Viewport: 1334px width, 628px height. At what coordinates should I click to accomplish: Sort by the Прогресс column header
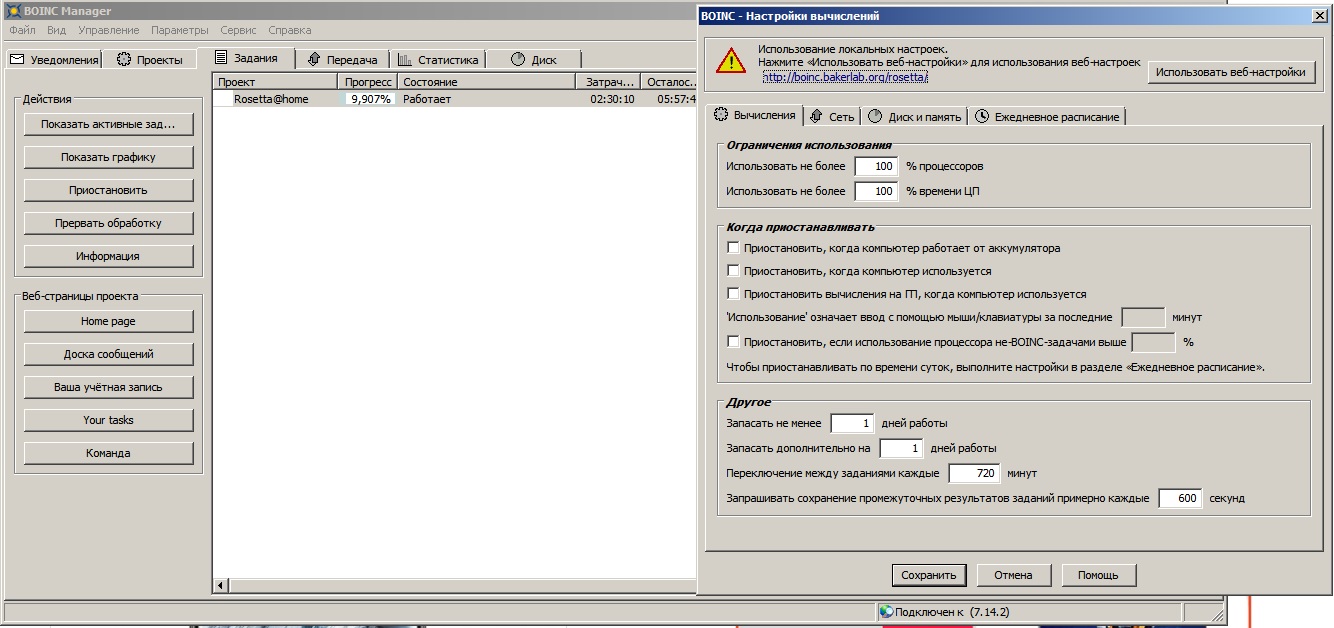coord(368,82)
